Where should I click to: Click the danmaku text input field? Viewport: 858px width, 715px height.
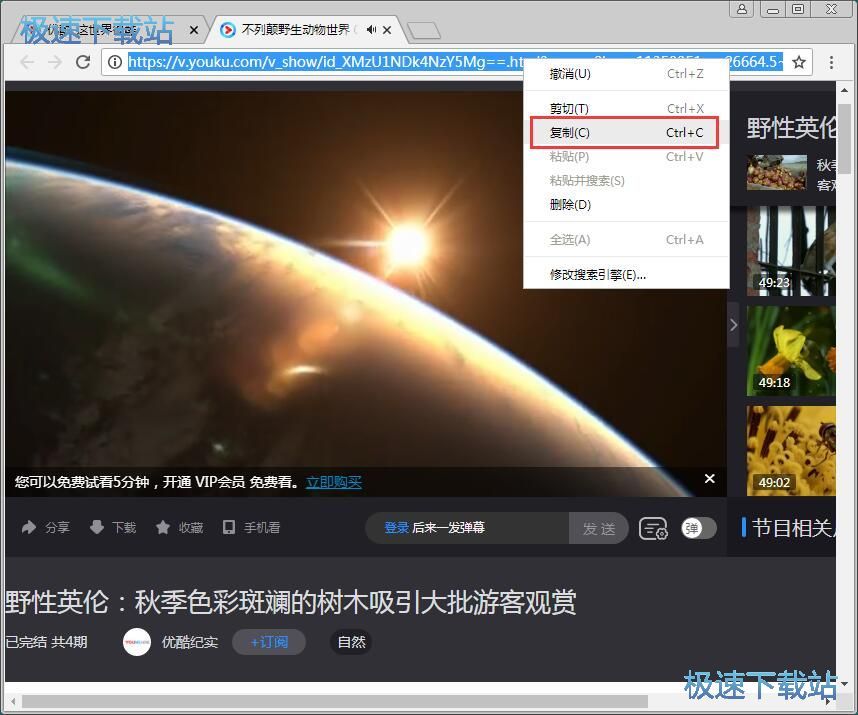[468, 528]
